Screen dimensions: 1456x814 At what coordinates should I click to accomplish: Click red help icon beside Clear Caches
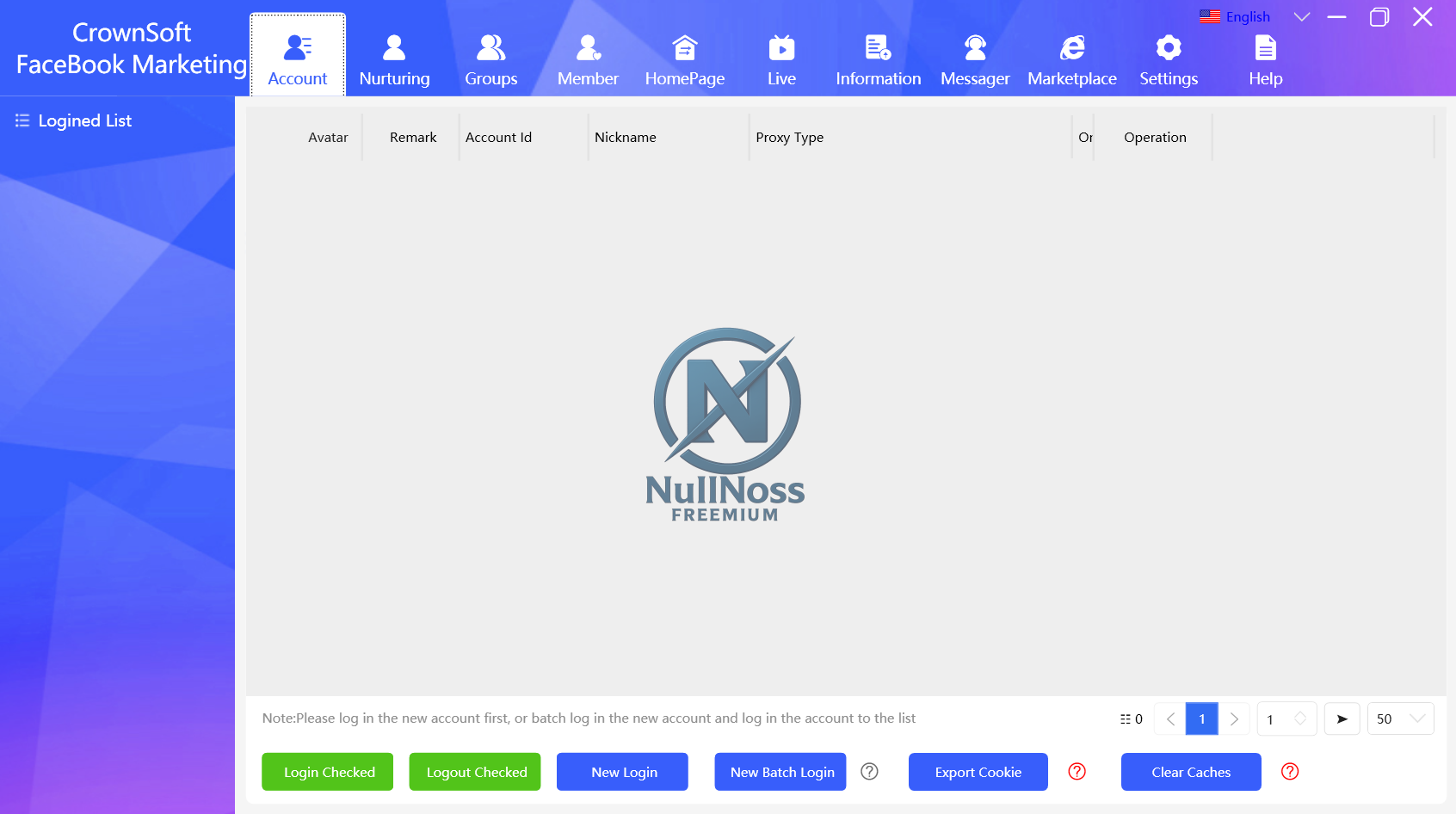[x=1289, y=772]
